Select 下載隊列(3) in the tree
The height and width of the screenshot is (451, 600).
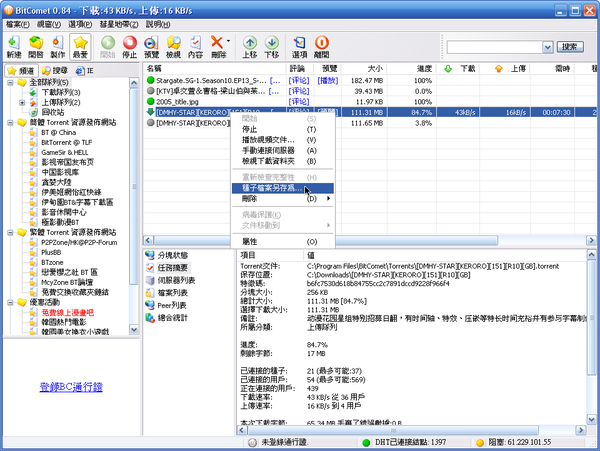(x=60, y=92)
